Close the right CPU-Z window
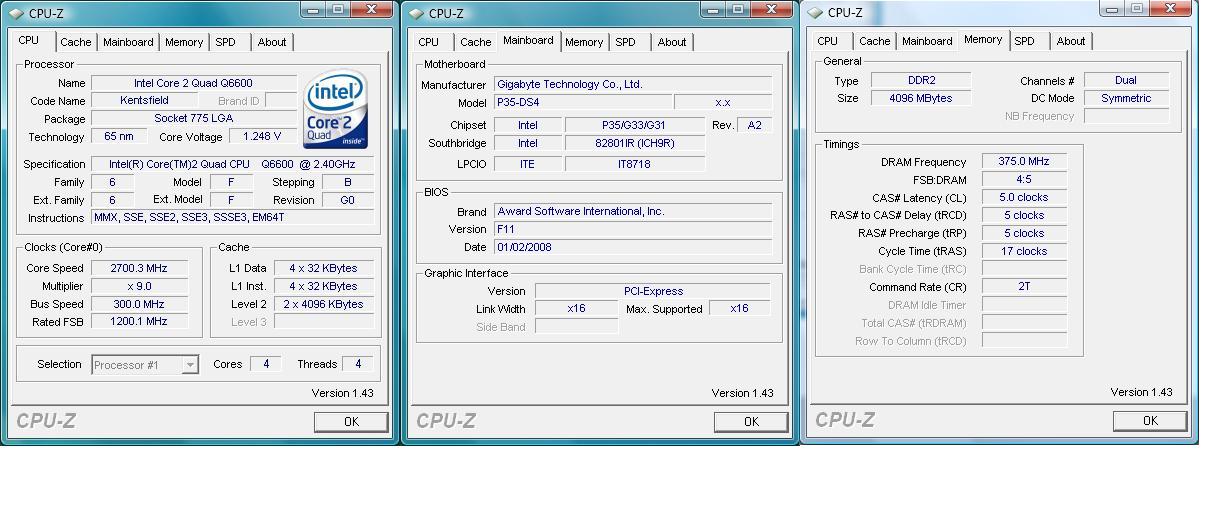The height and width of the screenshot is (525, 1223). tap(1172, 8)
